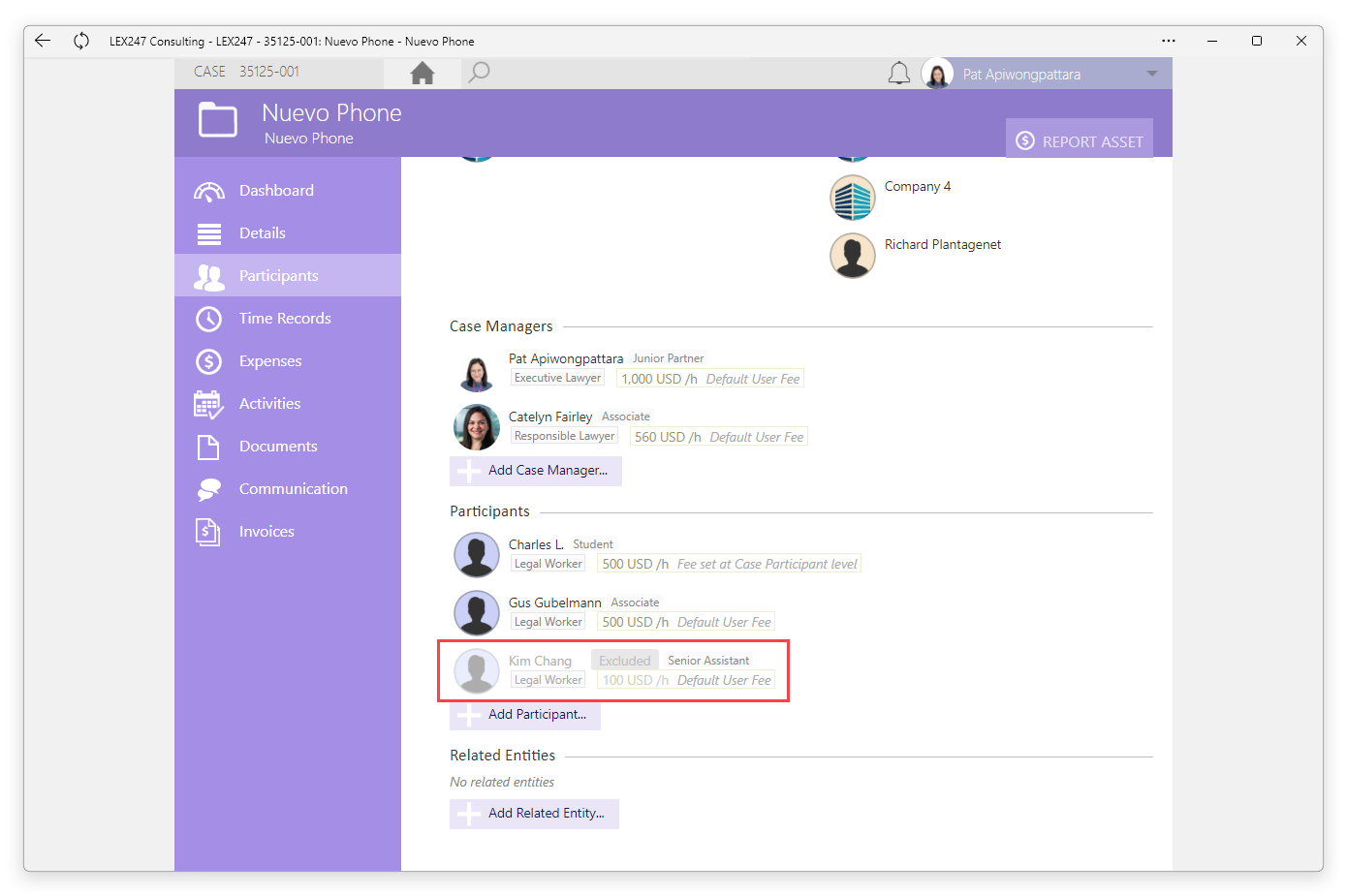Expand the user account dropdown arrow

(x=1152, y=74)
